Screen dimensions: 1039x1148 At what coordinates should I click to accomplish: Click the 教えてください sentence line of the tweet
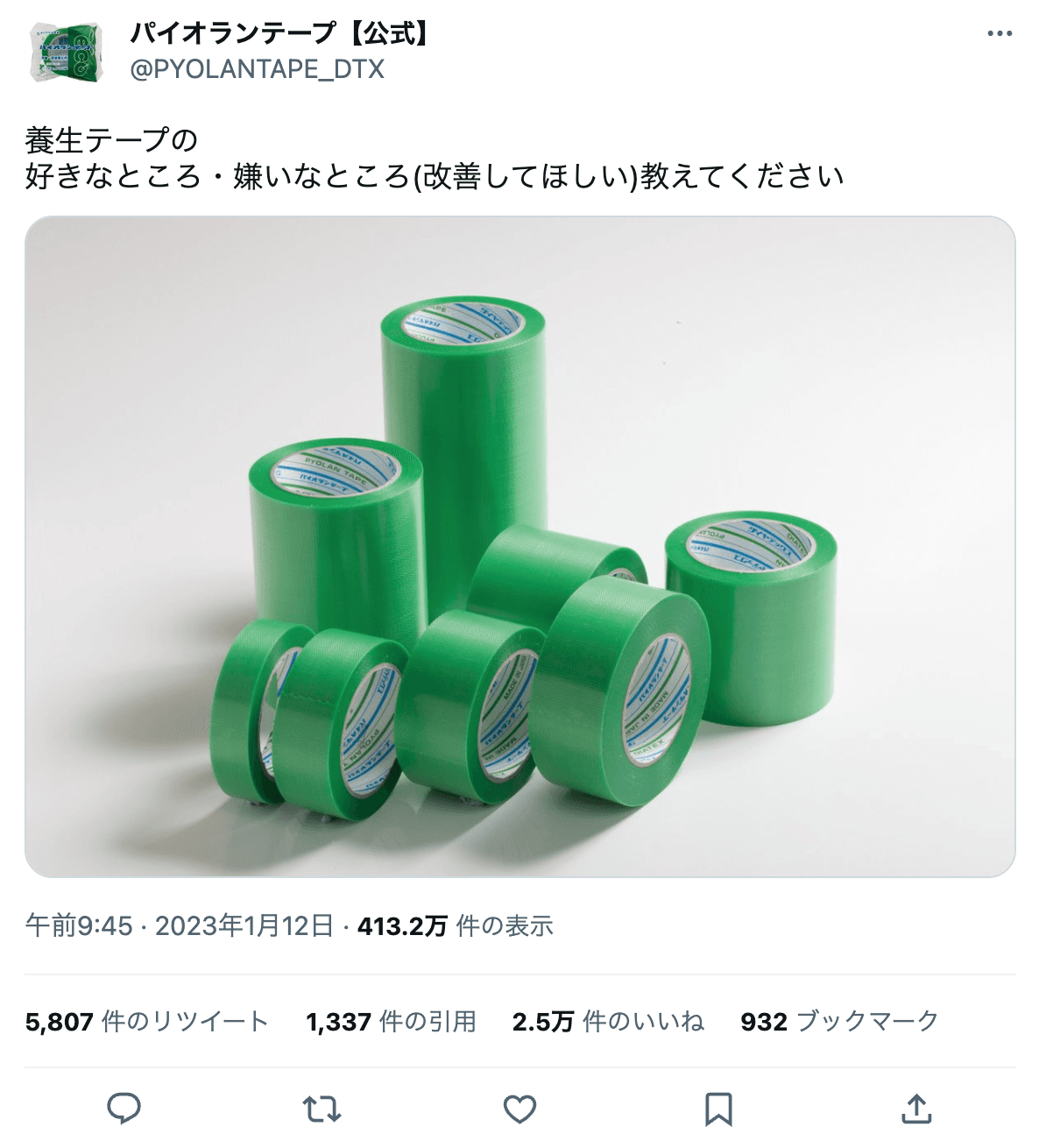click(x=434, y=176)
